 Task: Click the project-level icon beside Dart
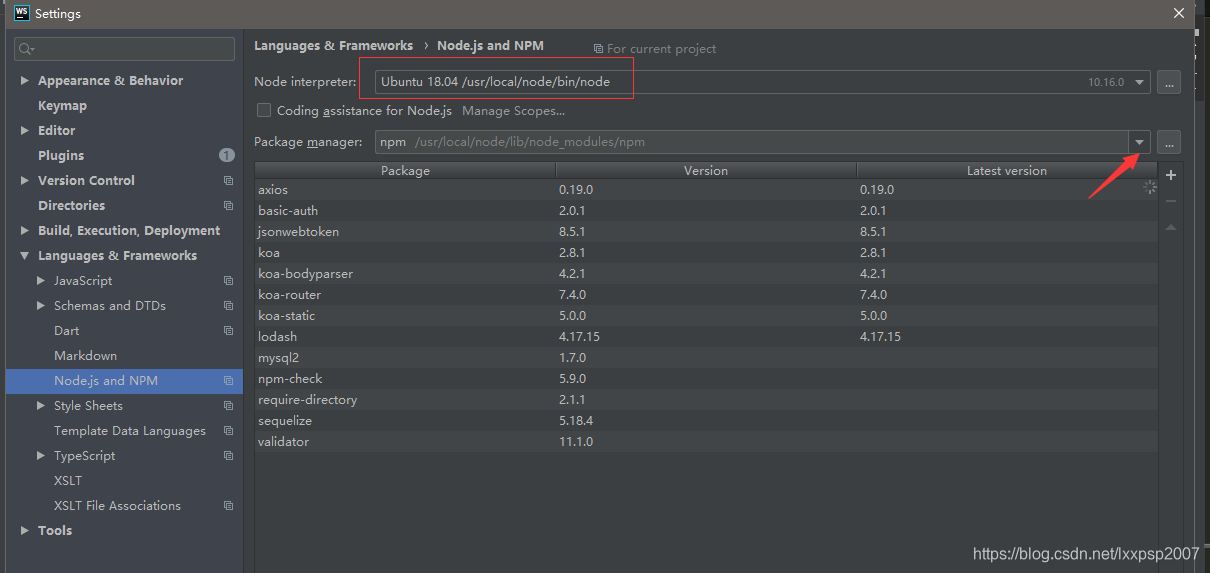coord(228,331)
